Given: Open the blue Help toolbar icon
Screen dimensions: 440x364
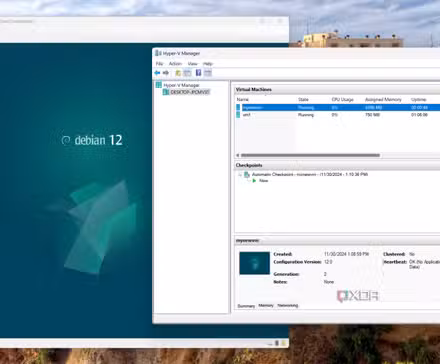Looking at the screenshot, I should [198, 73].
